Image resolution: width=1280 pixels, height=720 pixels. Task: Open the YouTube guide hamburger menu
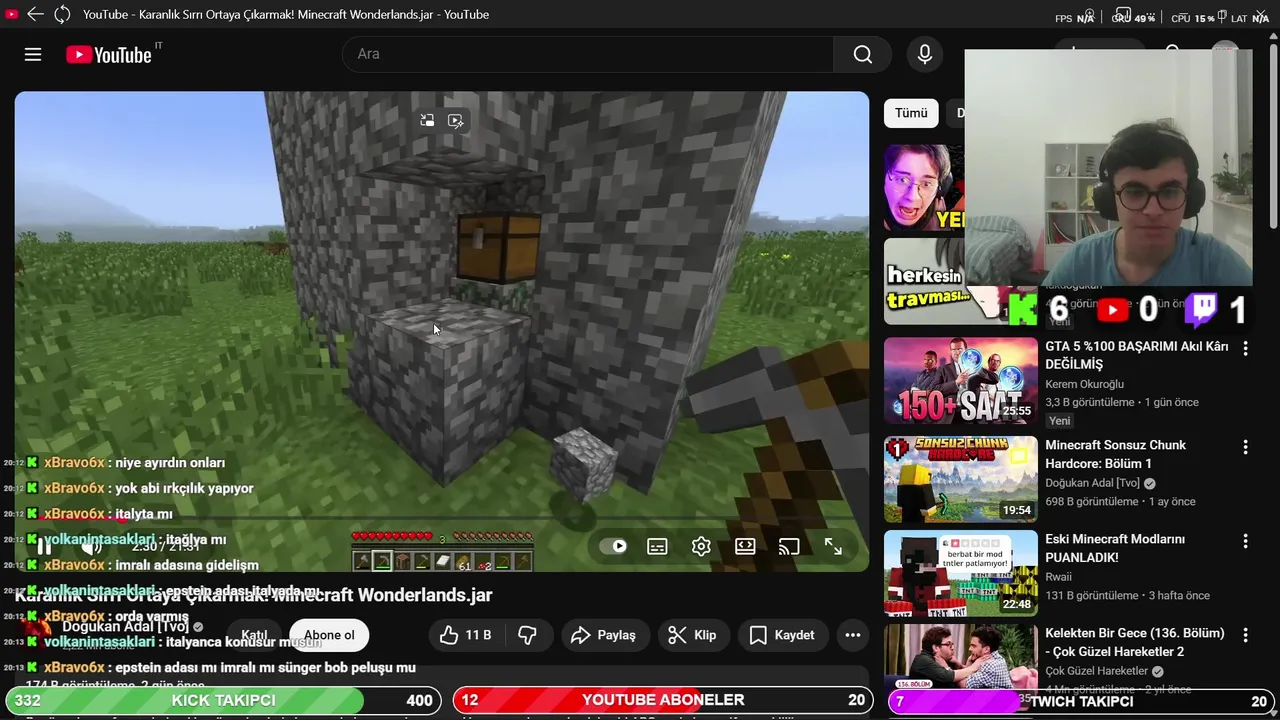coord(33,54)
